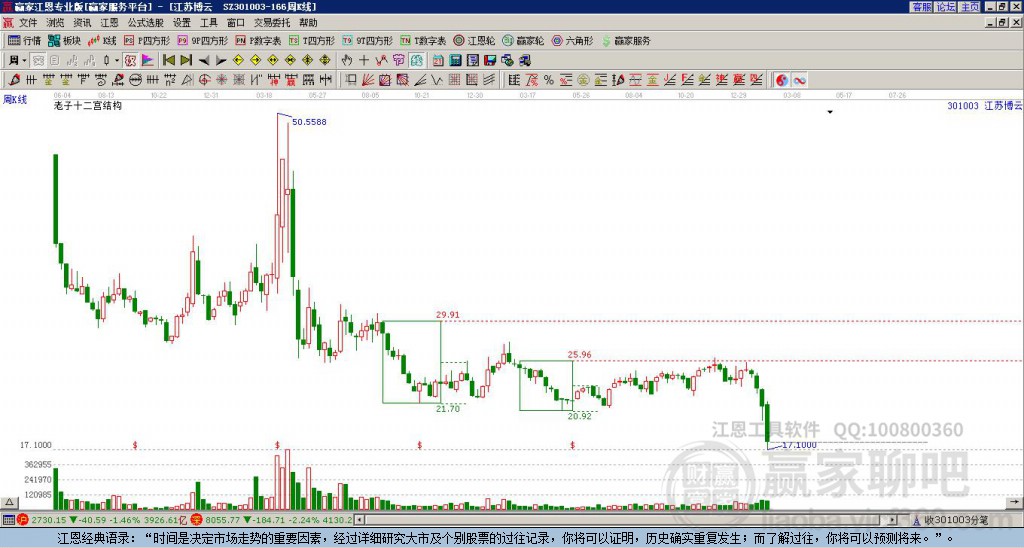Toggle the infinity symbol button
The image size is (1024, 548).
[x=799, y=80]
